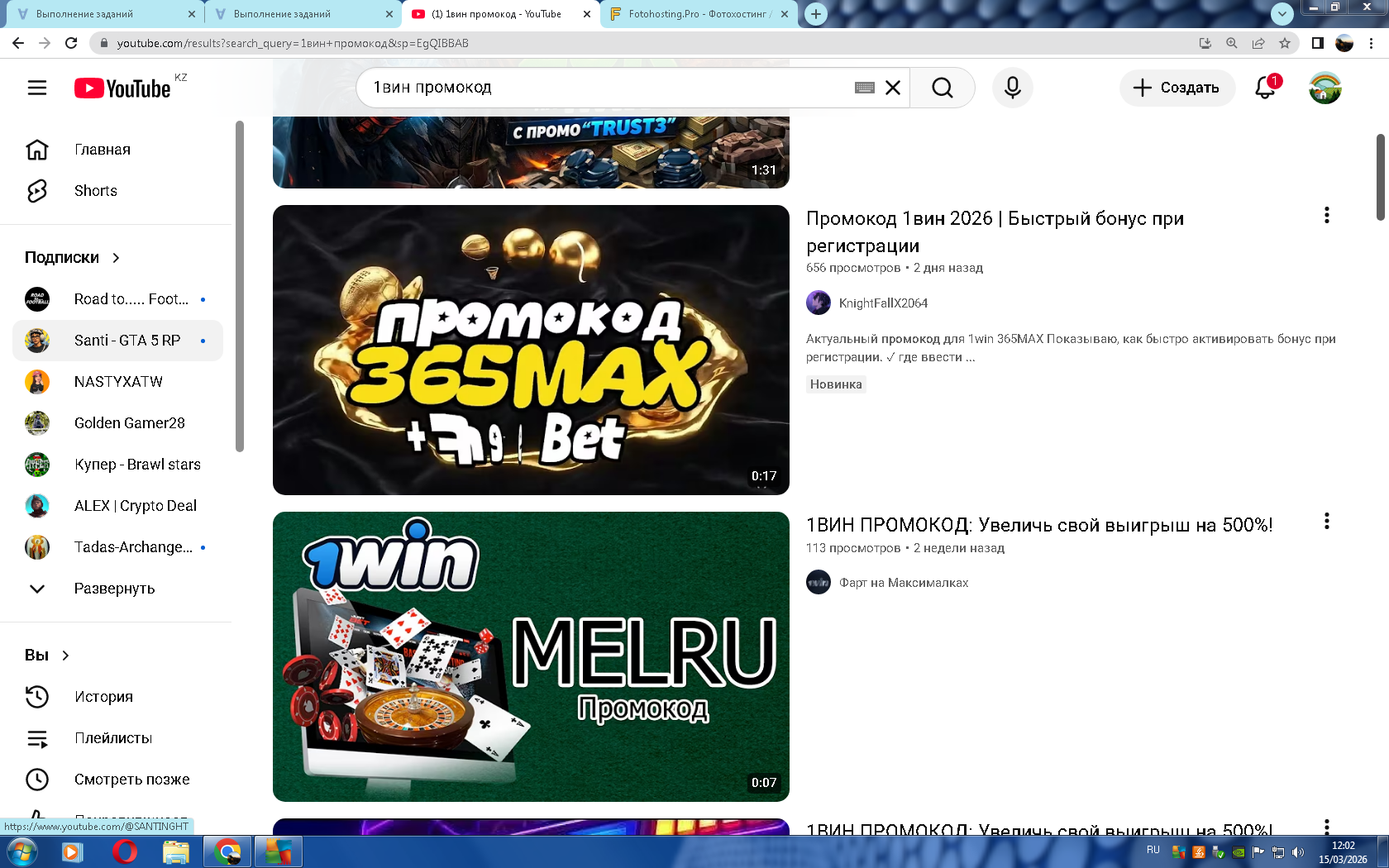Screen dimensions: 1389x868
Task: Open the 'Фарт на Максималках' channel avatar
Action: pyautogui.click(x=819, y=582)
